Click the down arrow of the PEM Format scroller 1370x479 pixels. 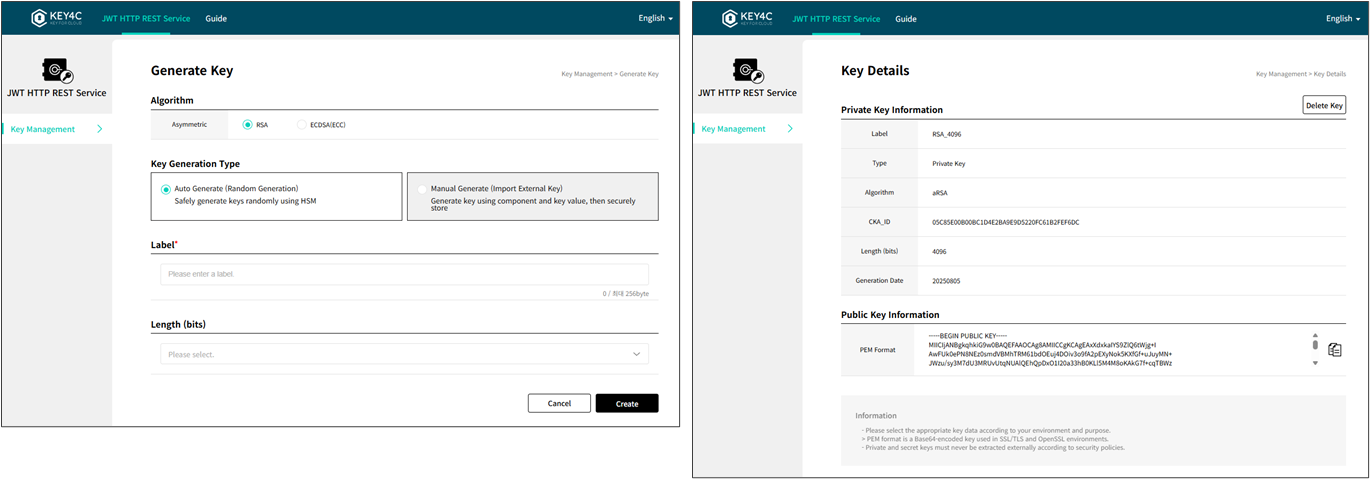[x=1315, y=362]
